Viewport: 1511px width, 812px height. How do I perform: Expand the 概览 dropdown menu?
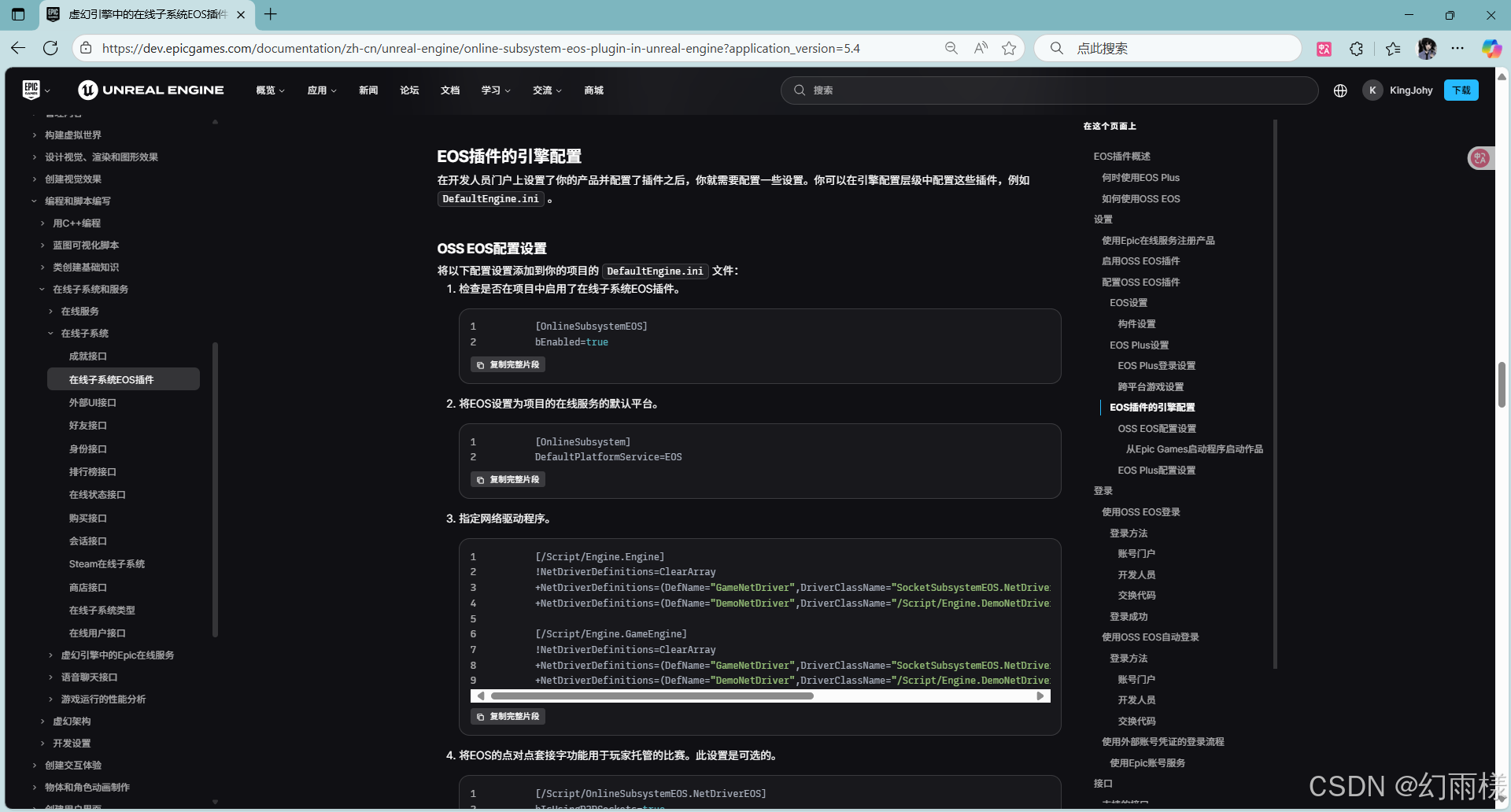[x=270, y=90]
